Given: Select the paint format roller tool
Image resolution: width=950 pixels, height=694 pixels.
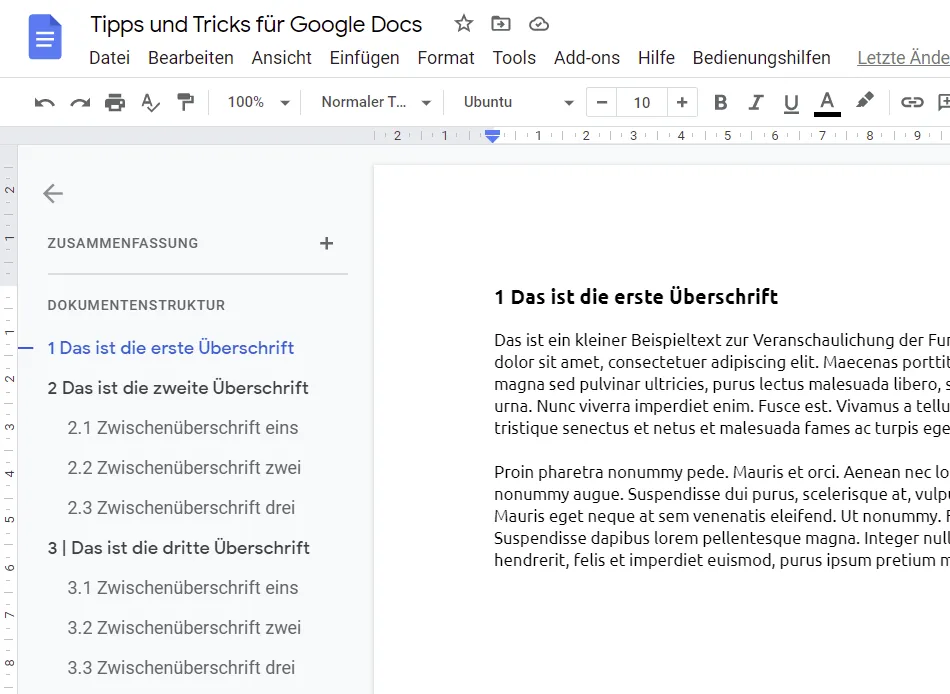Looking at the screenshot, I should point(185,102).
